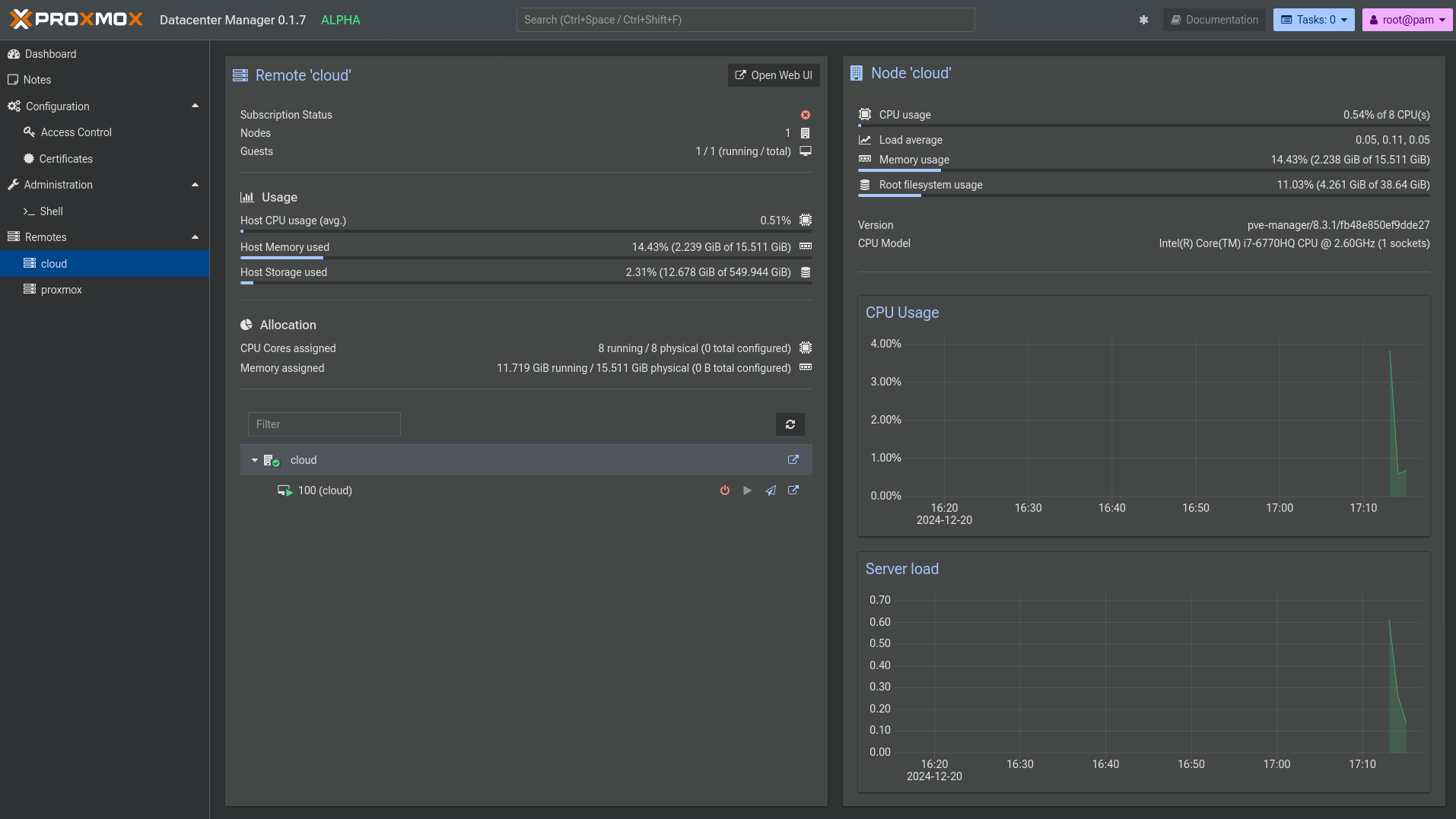Select Remotes in the sidebar
The width and height of the screenshot is (1456, 819).
pos(46,237)
